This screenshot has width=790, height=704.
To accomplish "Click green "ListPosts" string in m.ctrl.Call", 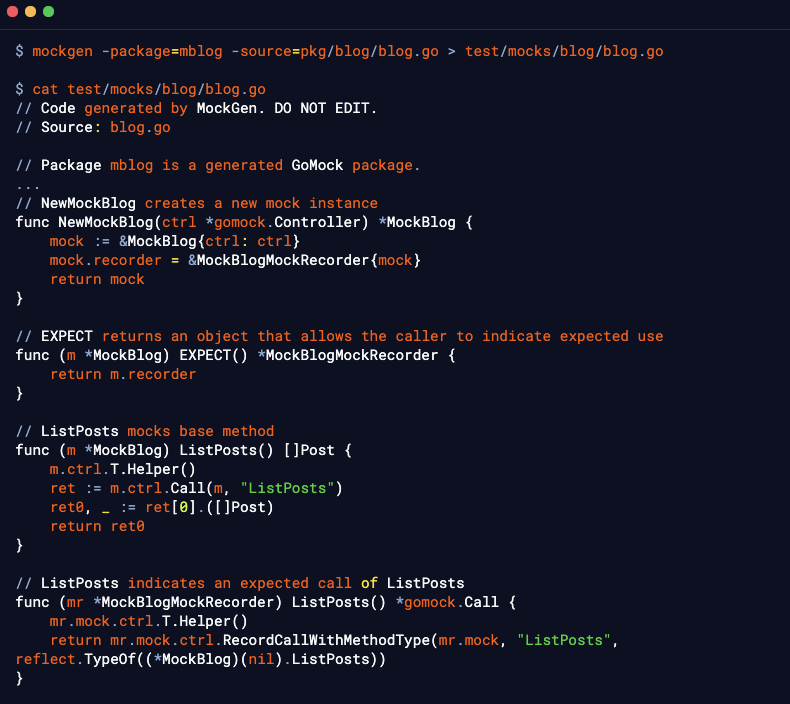I will pyautogui.click(x=296, y=488).
